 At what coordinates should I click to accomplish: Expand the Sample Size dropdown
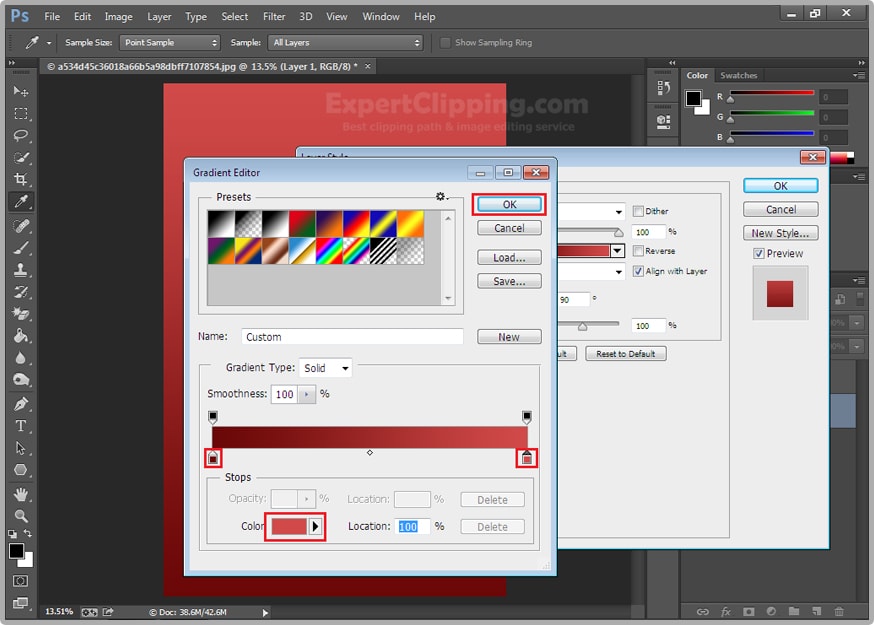[170, 43]
